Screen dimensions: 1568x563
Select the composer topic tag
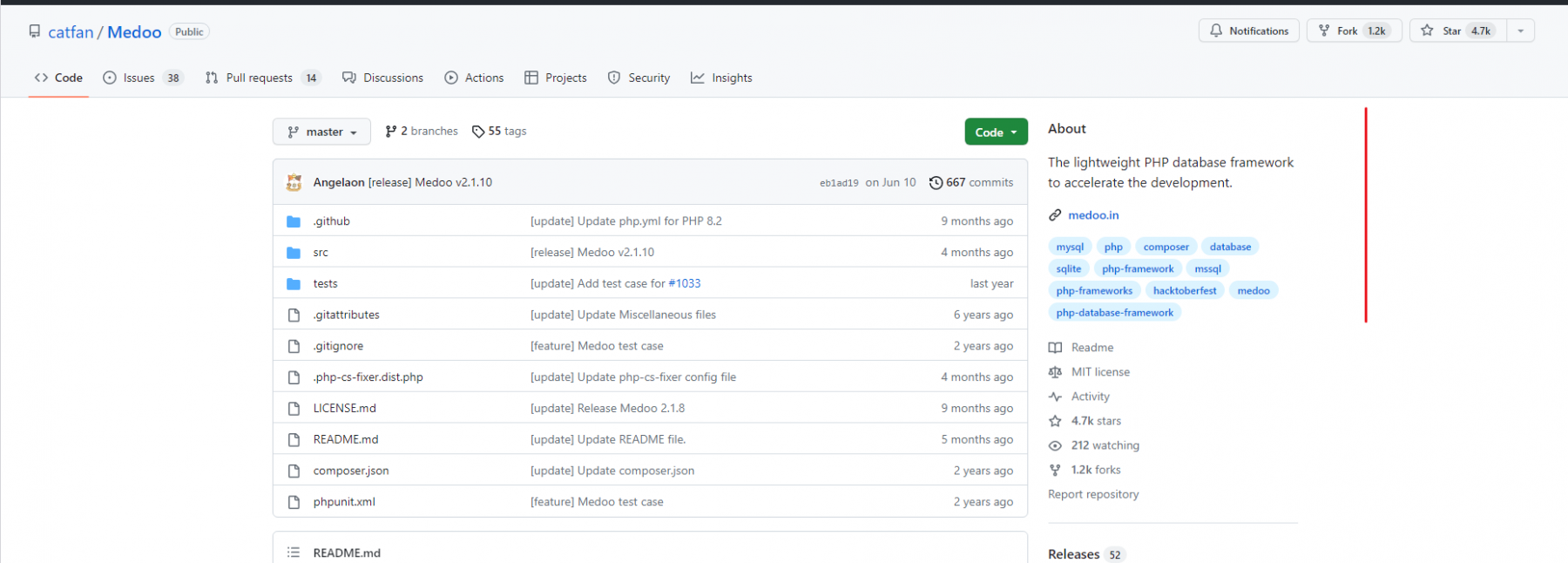pos(1166,247)
